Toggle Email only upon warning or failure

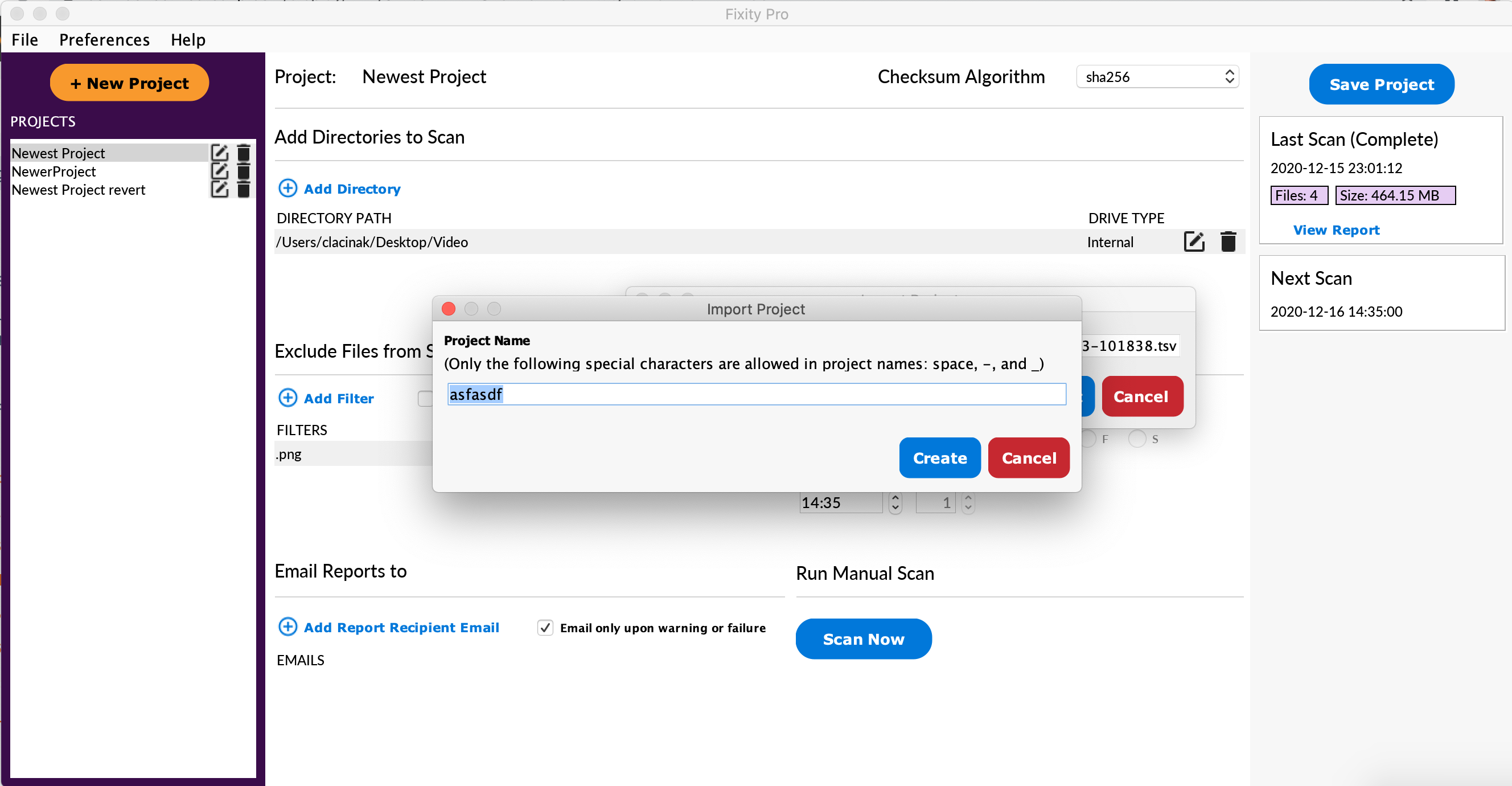click(x=545, y=628)
